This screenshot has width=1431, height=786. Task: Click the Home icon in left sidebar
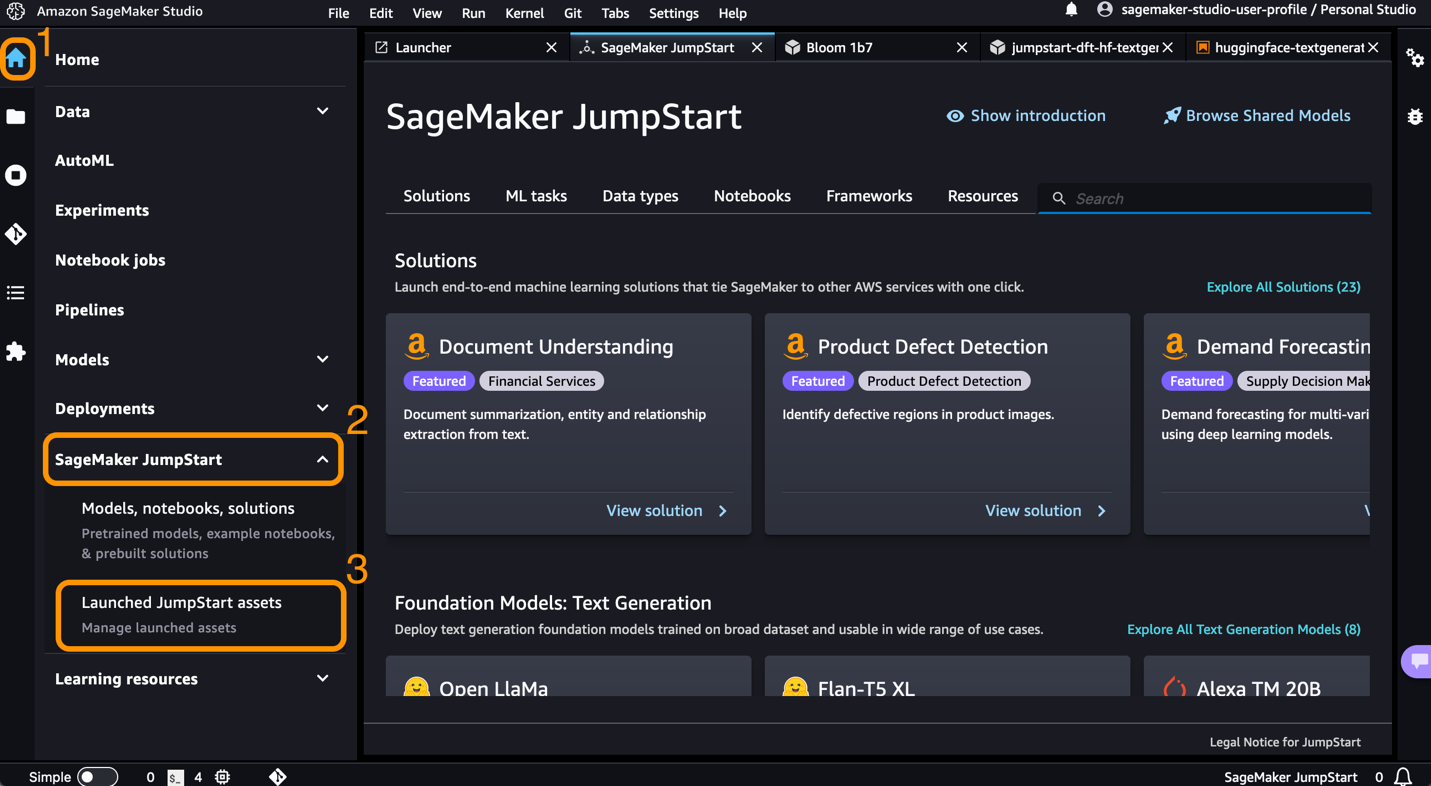[x=16, y=58]
